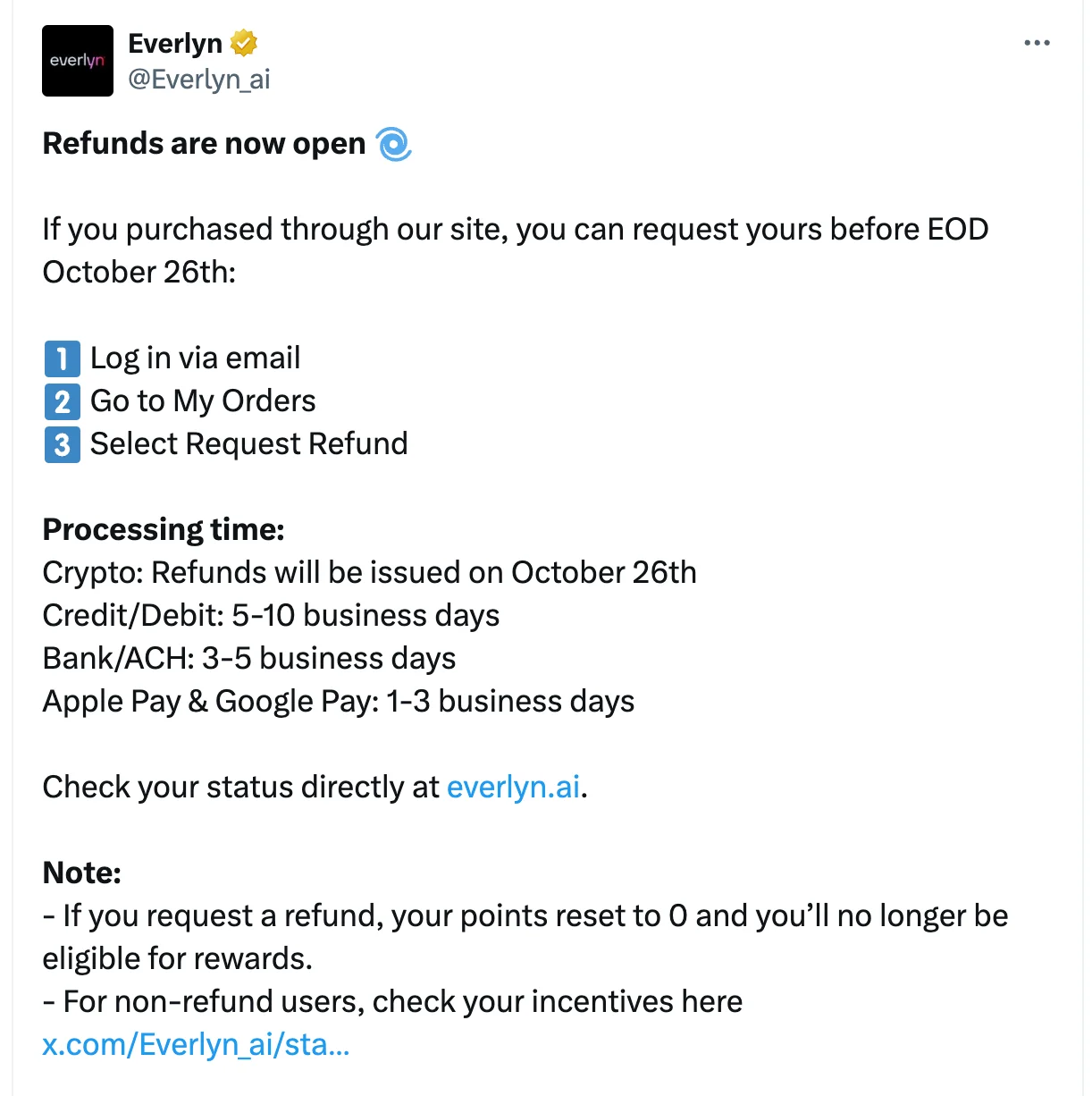Click the number 2 keycap emoji

click(x=62, y=401)
